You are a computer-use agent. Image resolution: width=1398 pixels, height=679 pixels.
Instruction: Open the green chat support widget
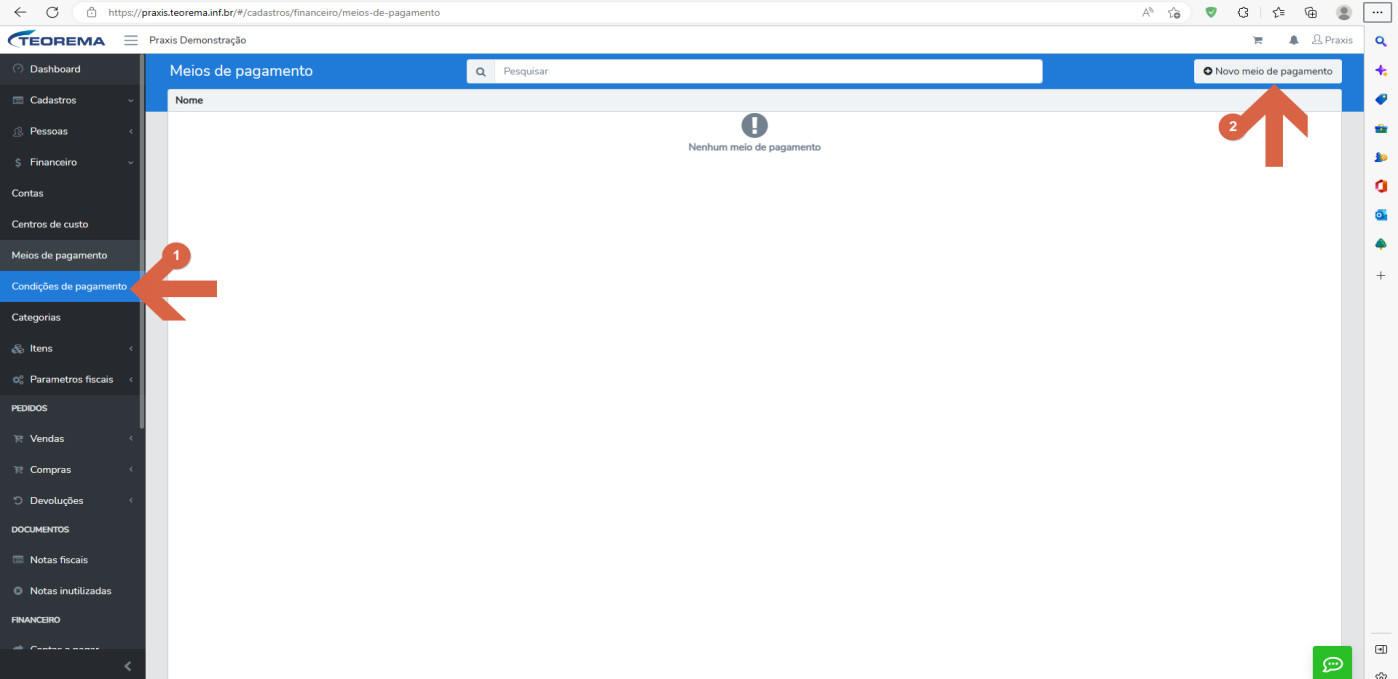pos(1332,663)
